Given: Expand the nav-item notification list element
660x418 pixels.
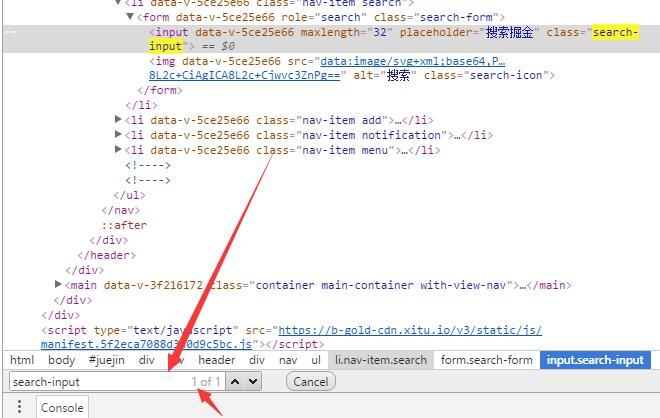Looking at the screenshot, I should pos(118,135).
